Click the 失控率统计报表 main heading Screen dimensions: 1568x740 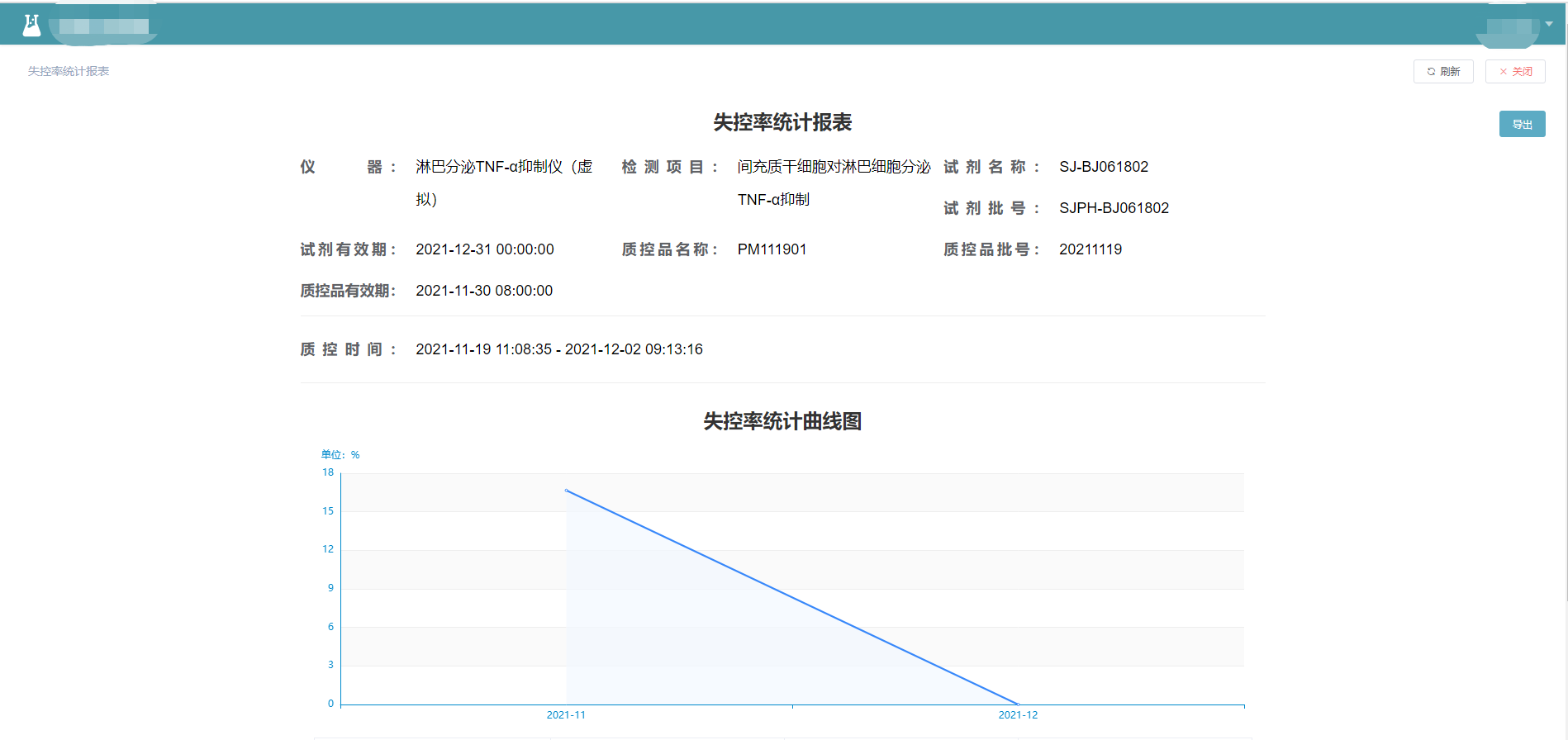[x=782, y=123]
